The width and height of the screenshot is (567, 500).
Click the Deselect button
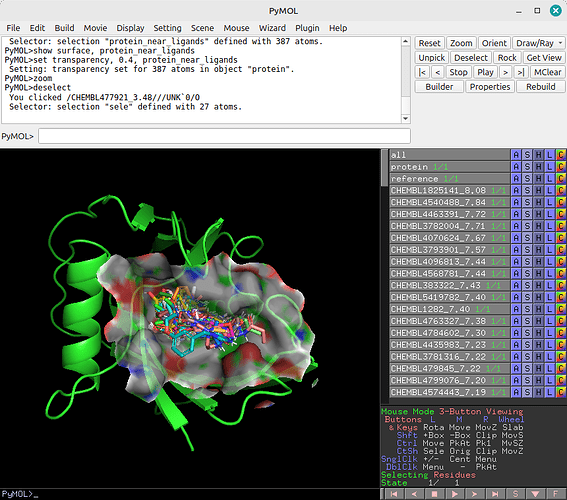(x=471, y=58)
